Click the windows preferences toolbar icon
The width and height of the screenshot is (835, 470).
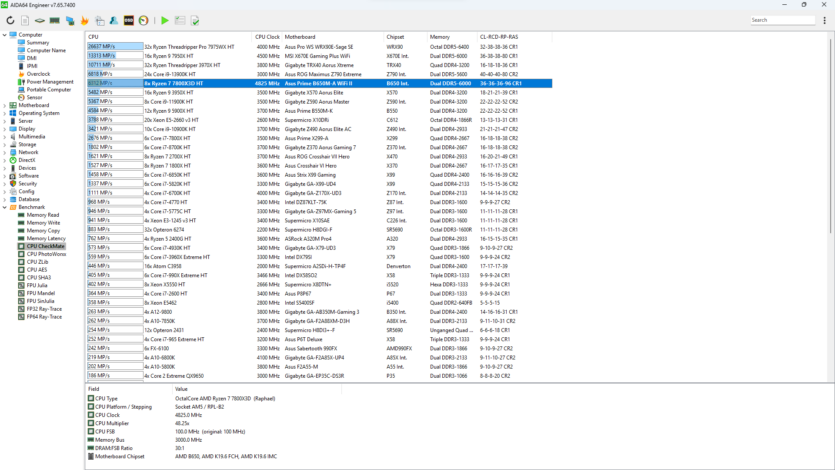pos(100,20)
